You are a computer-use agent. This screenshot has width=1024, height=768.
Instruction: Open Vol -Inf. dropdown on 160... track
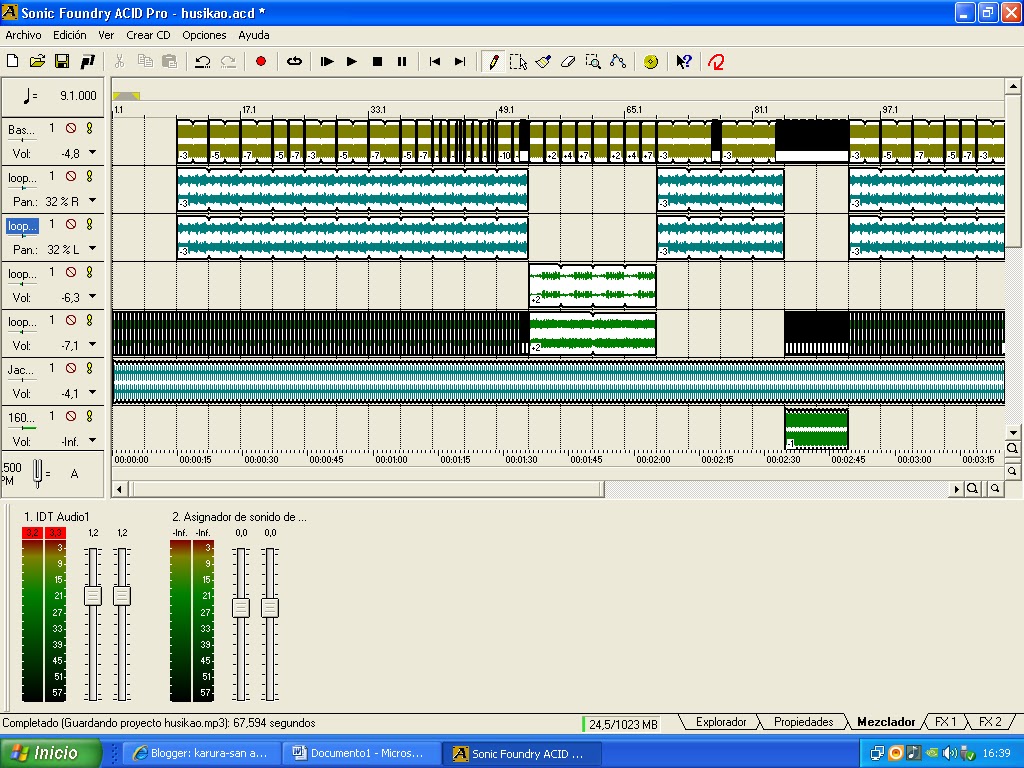(x=93, y=441)
